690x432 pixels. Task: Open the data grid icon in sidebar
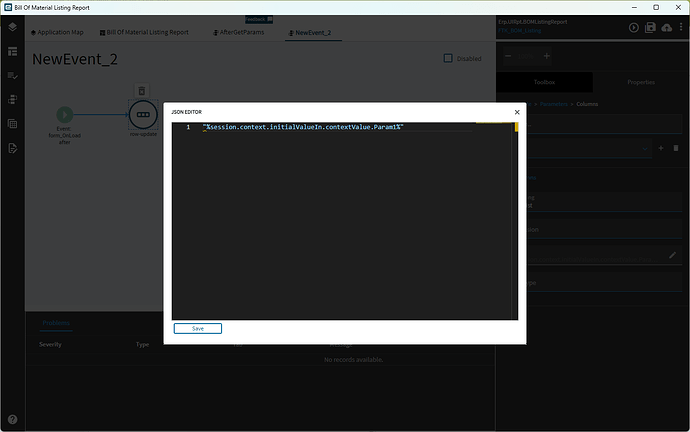click(x=12, y=124)
